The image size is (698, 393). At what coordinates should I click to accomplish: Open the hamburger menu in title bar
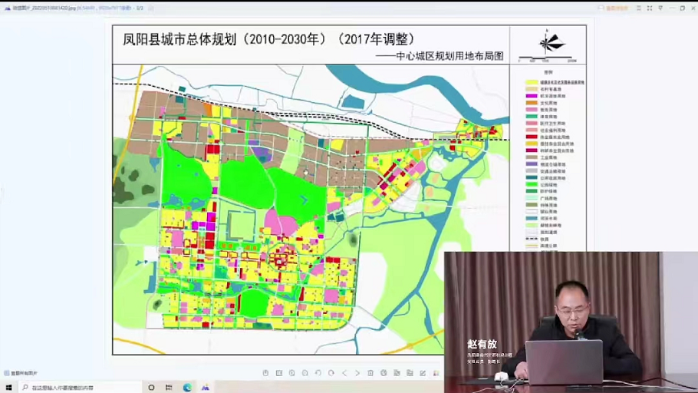pyautogui.click(x=639, y=8)
